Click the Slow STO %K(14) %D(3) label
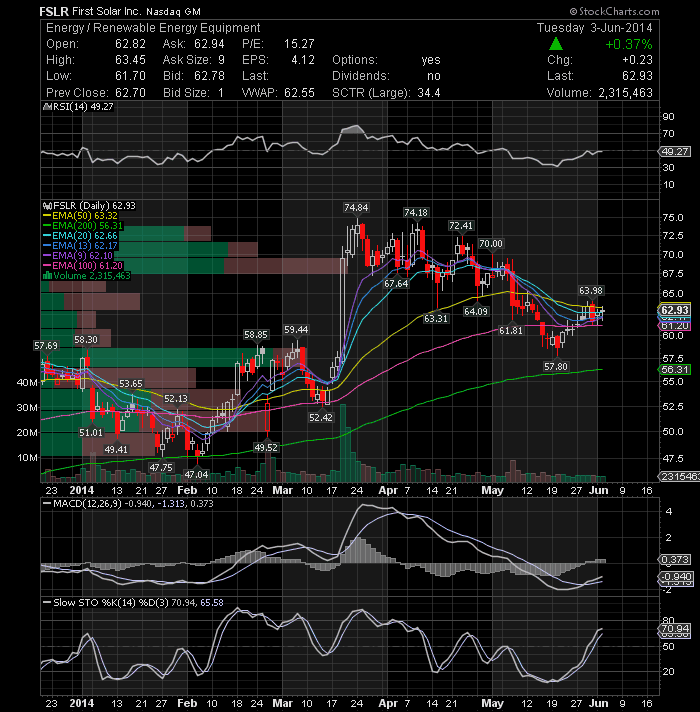This screenshot has height=712, width=700. tap(111, 603)
